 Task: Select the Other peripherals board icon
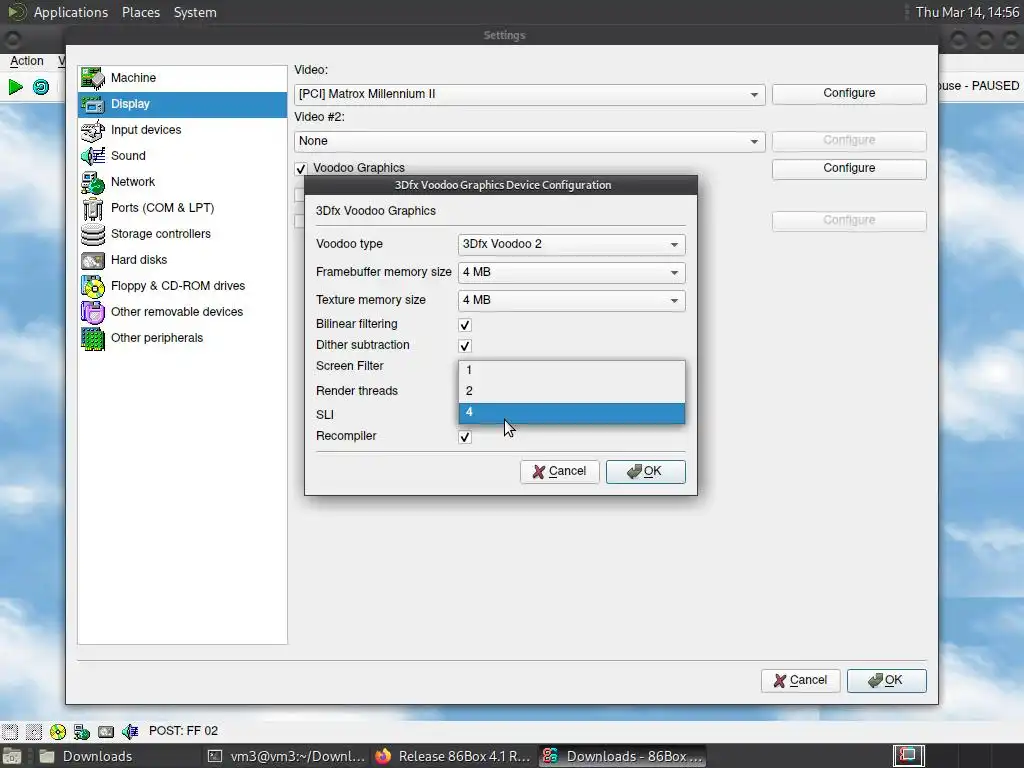click(x=93, y=339)
